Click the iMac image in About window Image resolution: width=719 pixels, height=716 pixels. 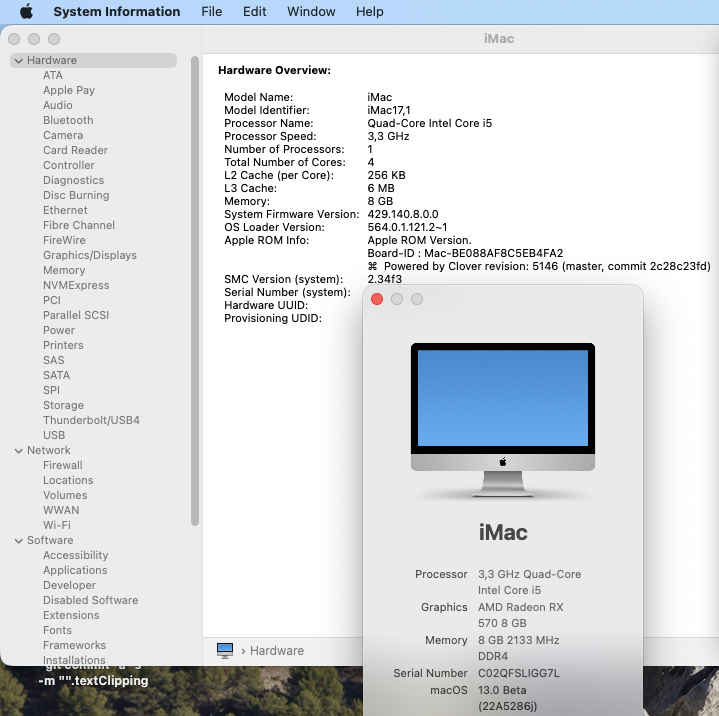(503, 420)
